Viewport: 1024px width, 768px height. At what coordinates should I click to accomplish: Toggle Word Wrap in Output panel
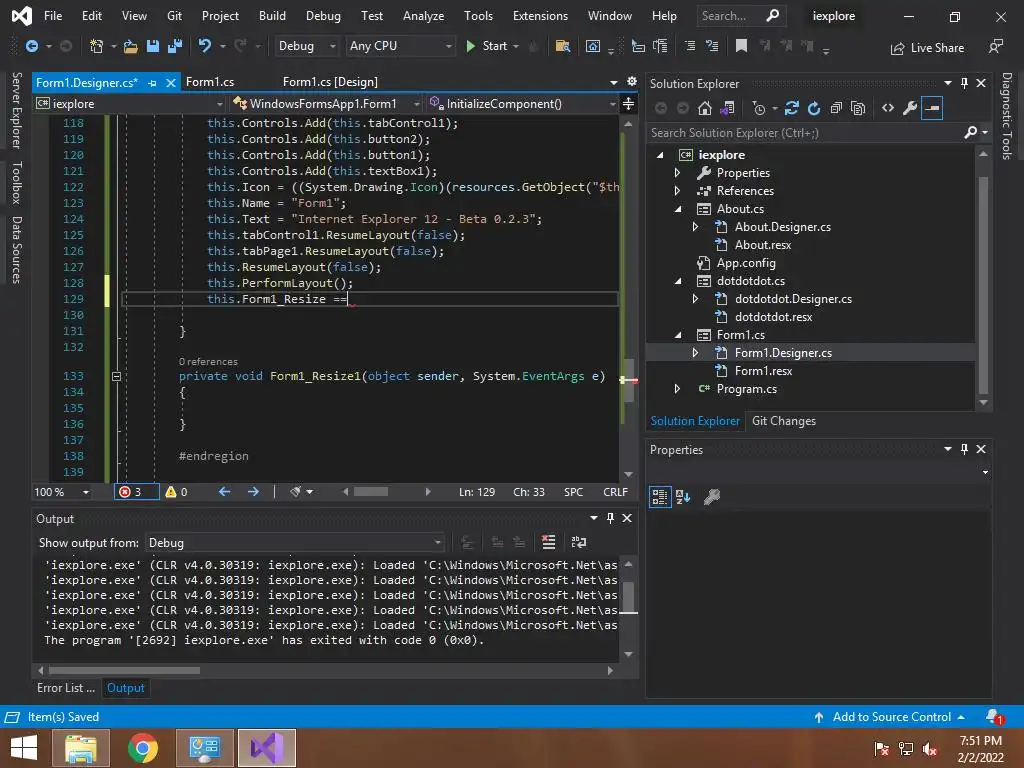578,542
